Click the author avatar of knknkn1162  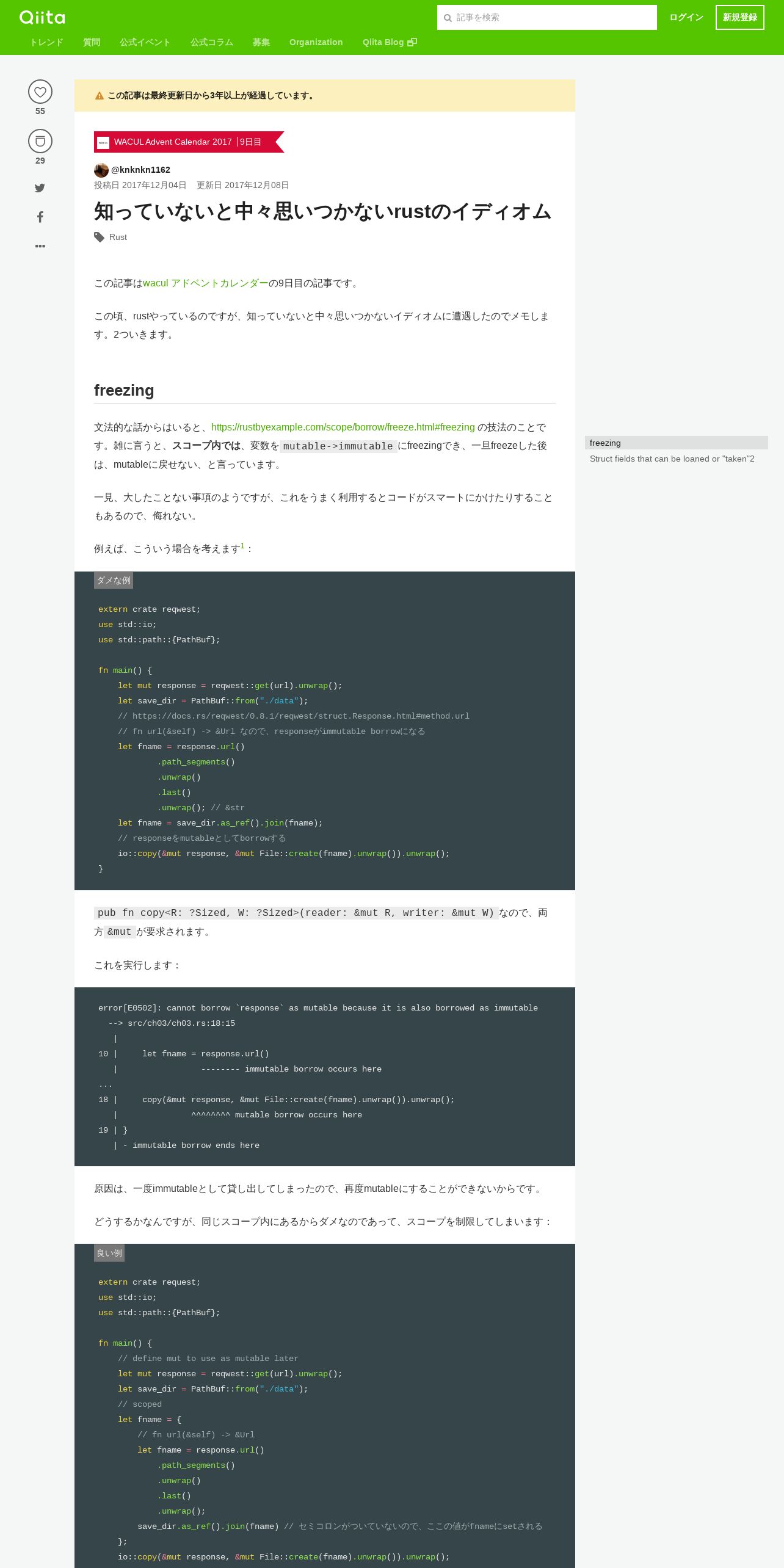[101, 170]
